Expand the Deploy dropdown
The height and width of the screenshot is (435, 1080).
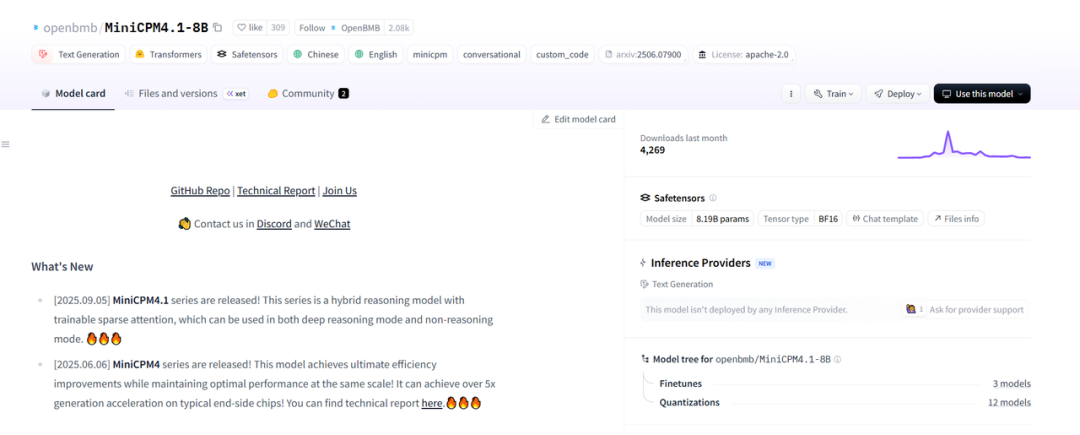(896, 93)
